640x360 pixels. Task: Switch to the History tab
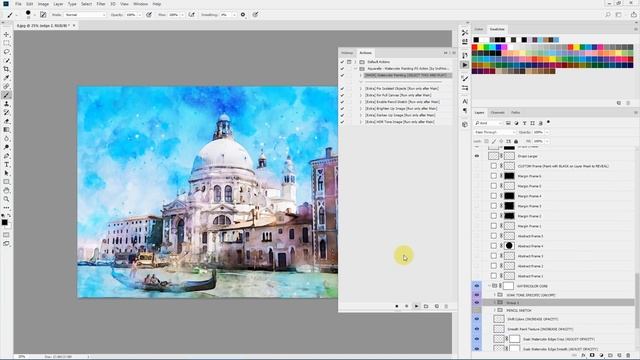(x=347, y=53)
